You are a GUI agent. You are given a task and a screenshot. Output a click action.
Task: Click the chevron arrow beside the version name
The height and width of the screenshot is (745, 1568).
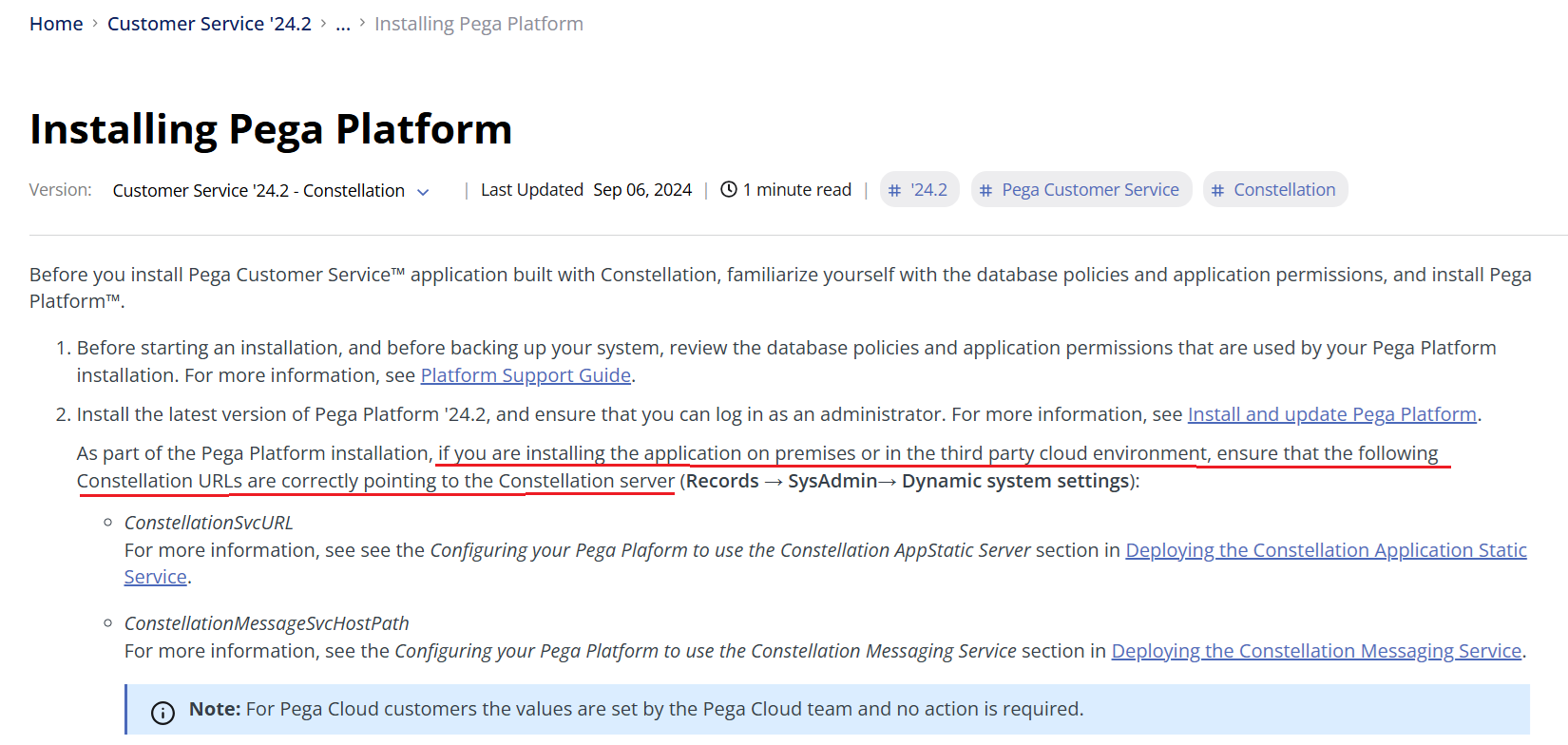tap(423, 192)
